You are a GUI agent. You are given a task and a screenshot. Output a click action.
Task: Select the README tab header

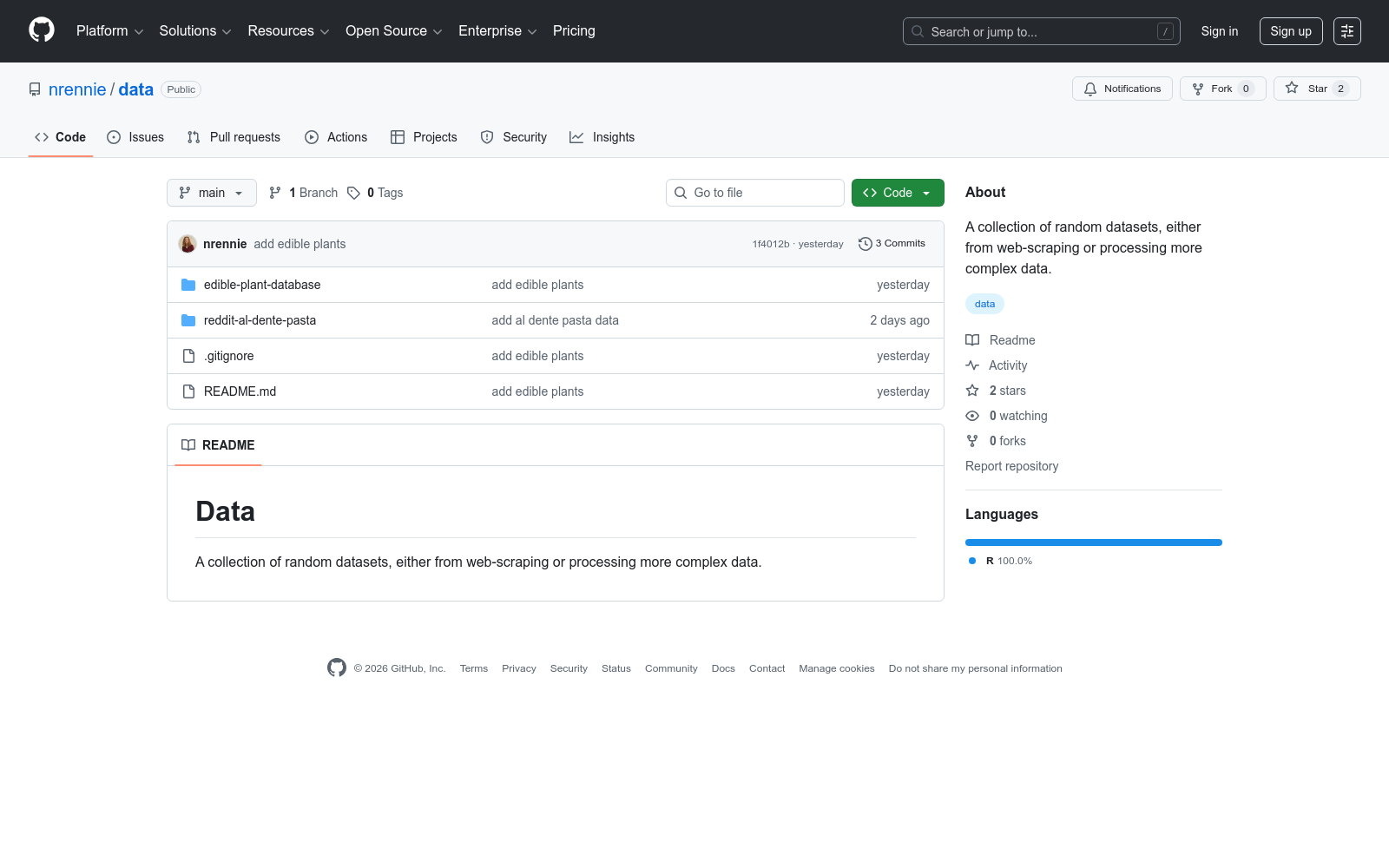(218, 445)
